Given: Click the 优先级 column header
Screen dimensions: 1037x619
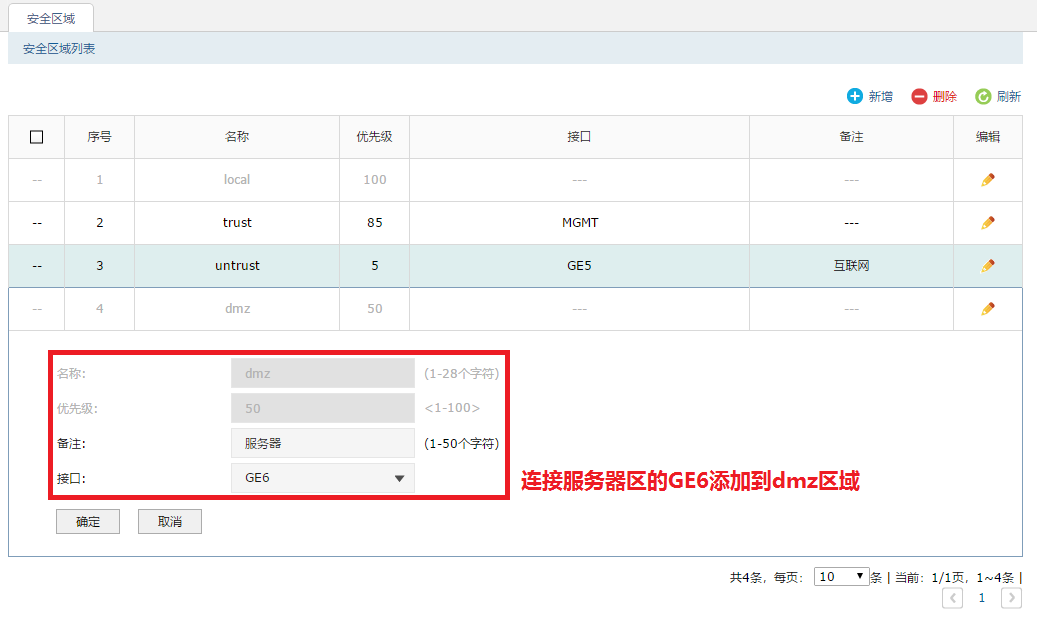Looking at the screenshot, I should coord(375,137).
